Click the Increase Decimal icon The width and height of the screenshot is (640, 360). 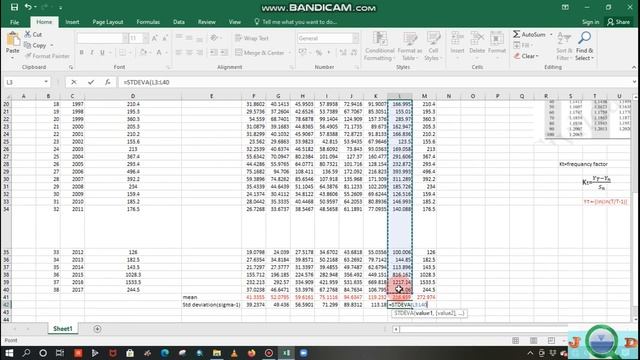click(343, 52)
